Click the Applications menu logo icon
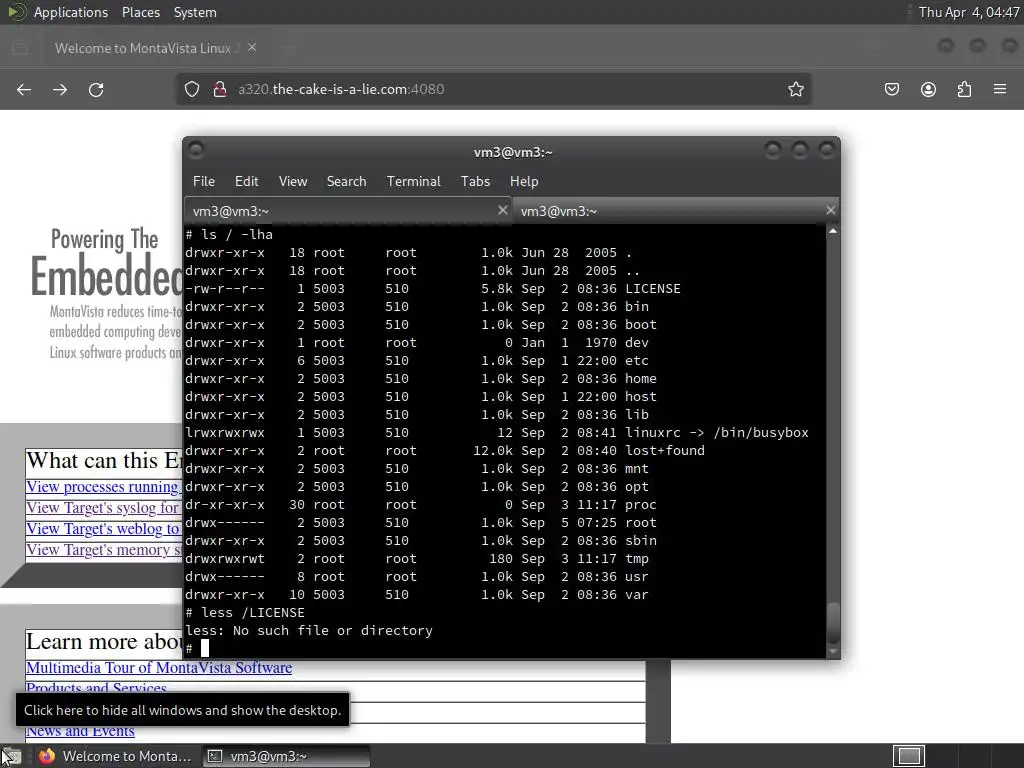The image size is (1024, 768). click(x=16, y=12)
